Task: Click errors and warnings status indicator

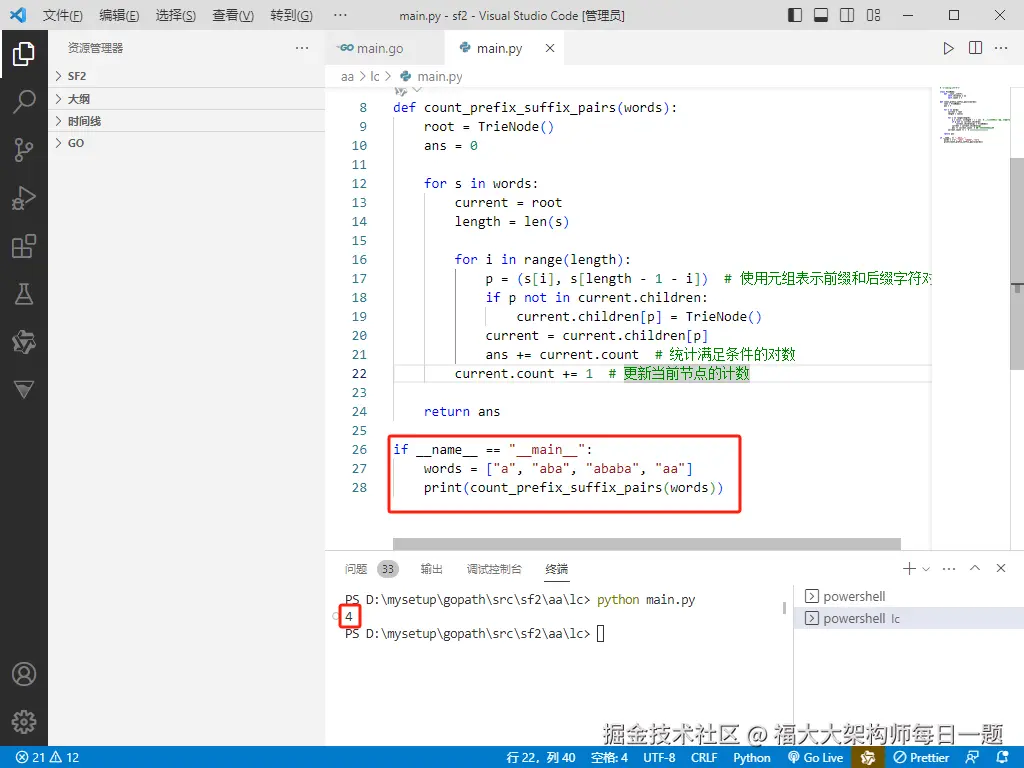Action: (x=47, y=758)
